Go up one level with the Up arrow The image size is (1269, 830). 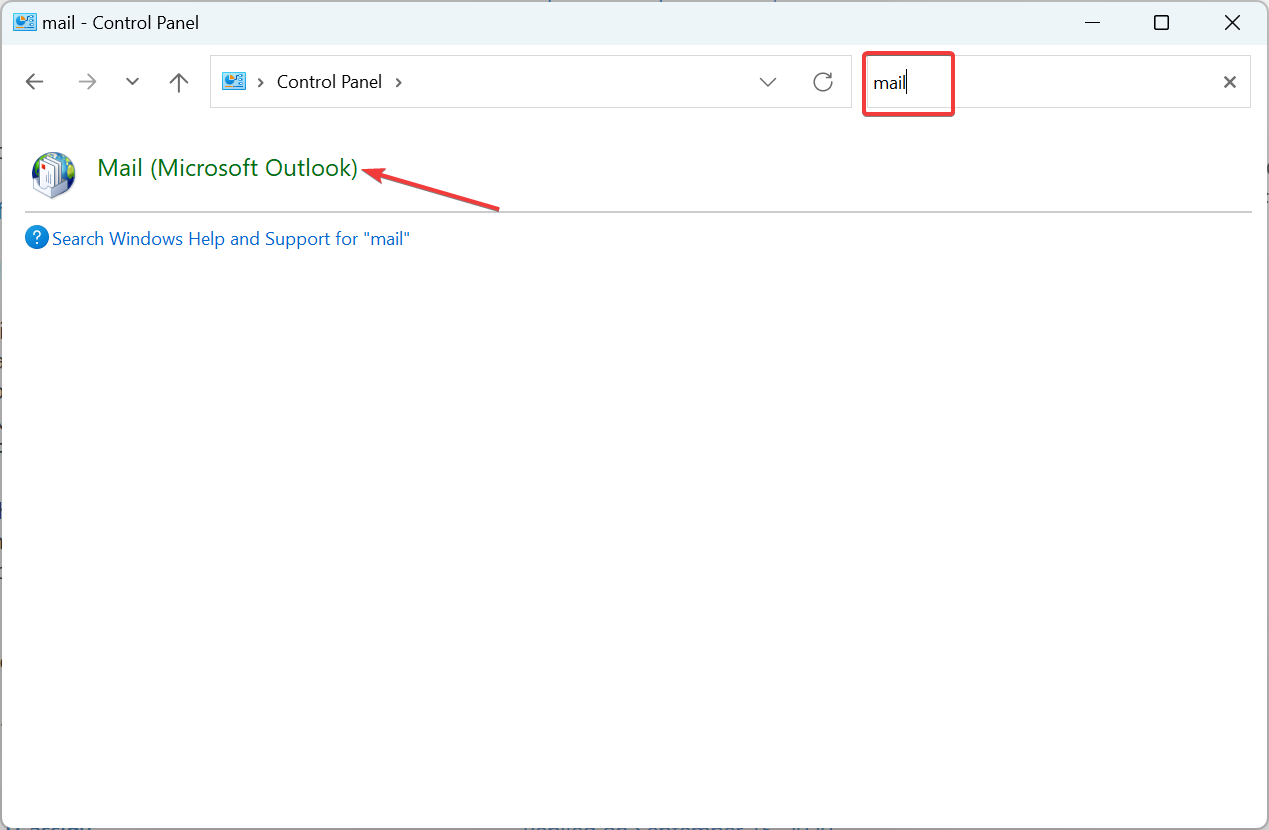pos(179,82)
